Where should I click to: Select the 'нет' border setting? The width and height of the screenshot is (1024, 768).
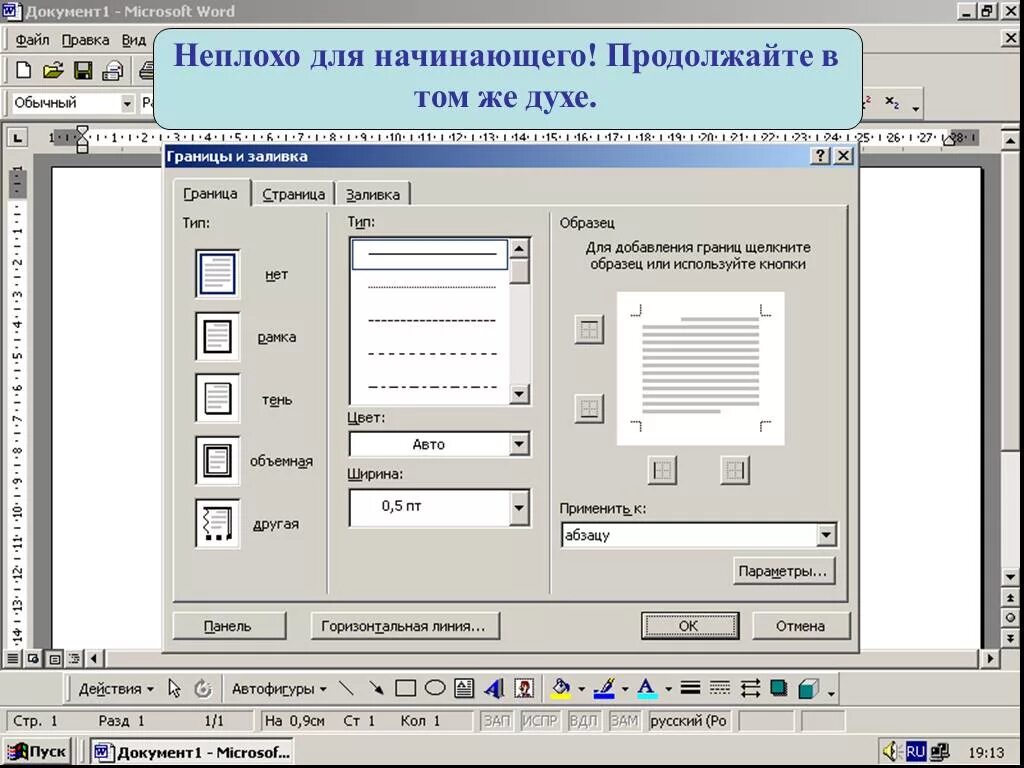tap(217, 274)
